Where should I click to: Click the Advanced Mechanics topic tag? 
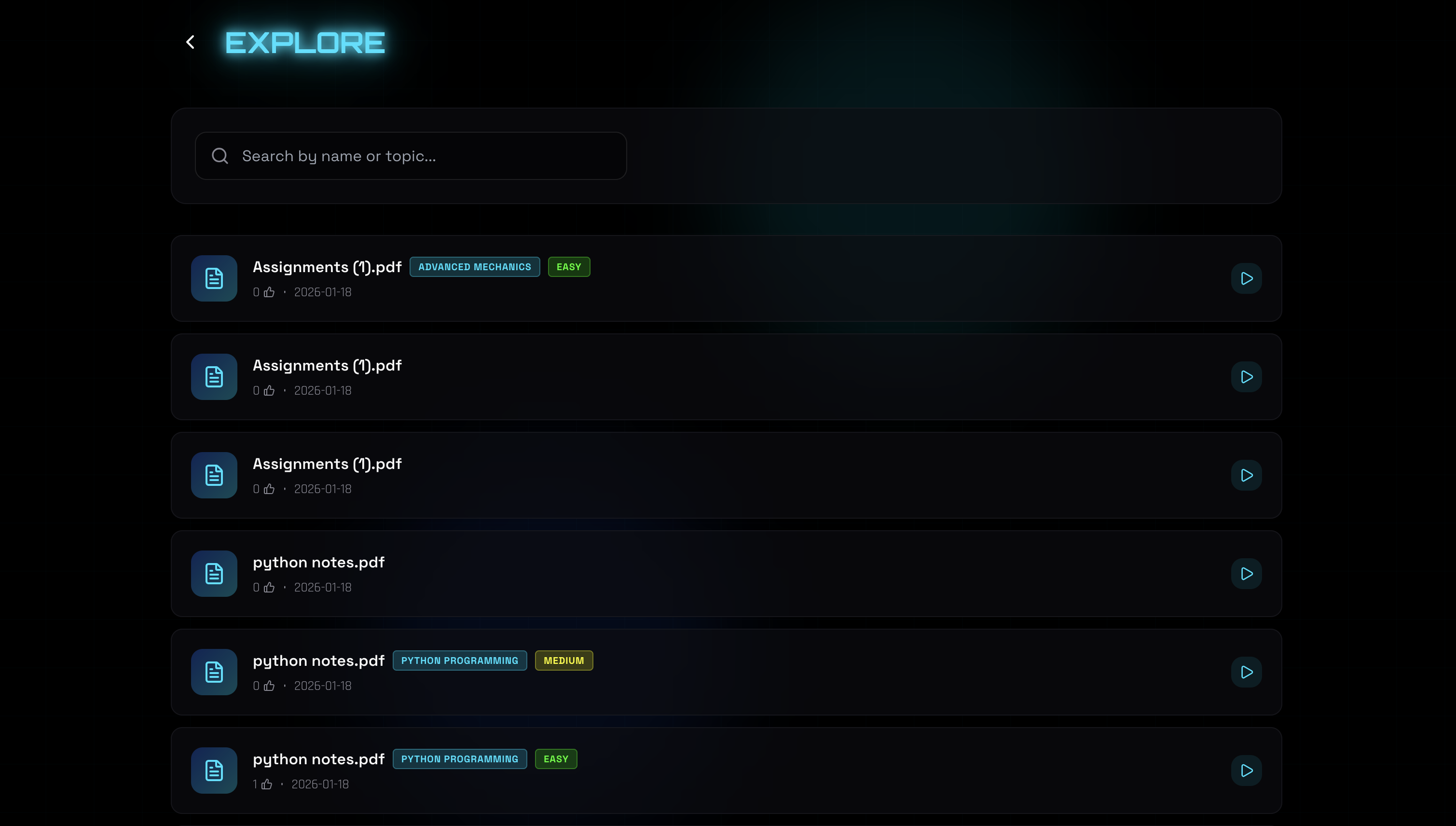[x=474, y=267]
